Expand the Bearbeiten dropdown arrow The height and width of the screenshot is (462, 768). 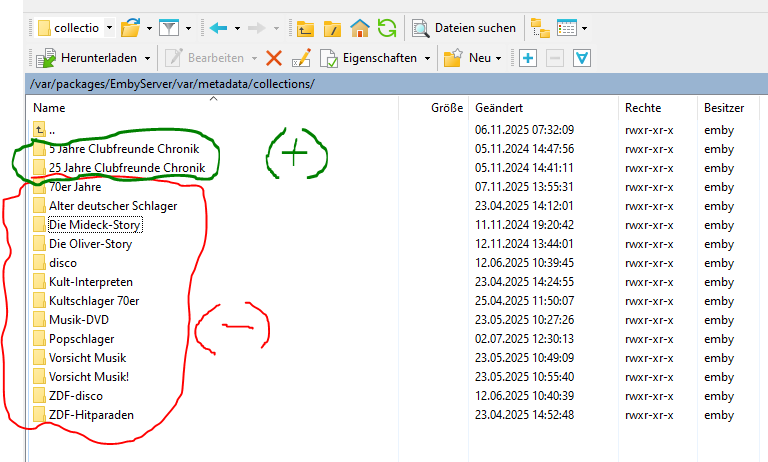254,58
